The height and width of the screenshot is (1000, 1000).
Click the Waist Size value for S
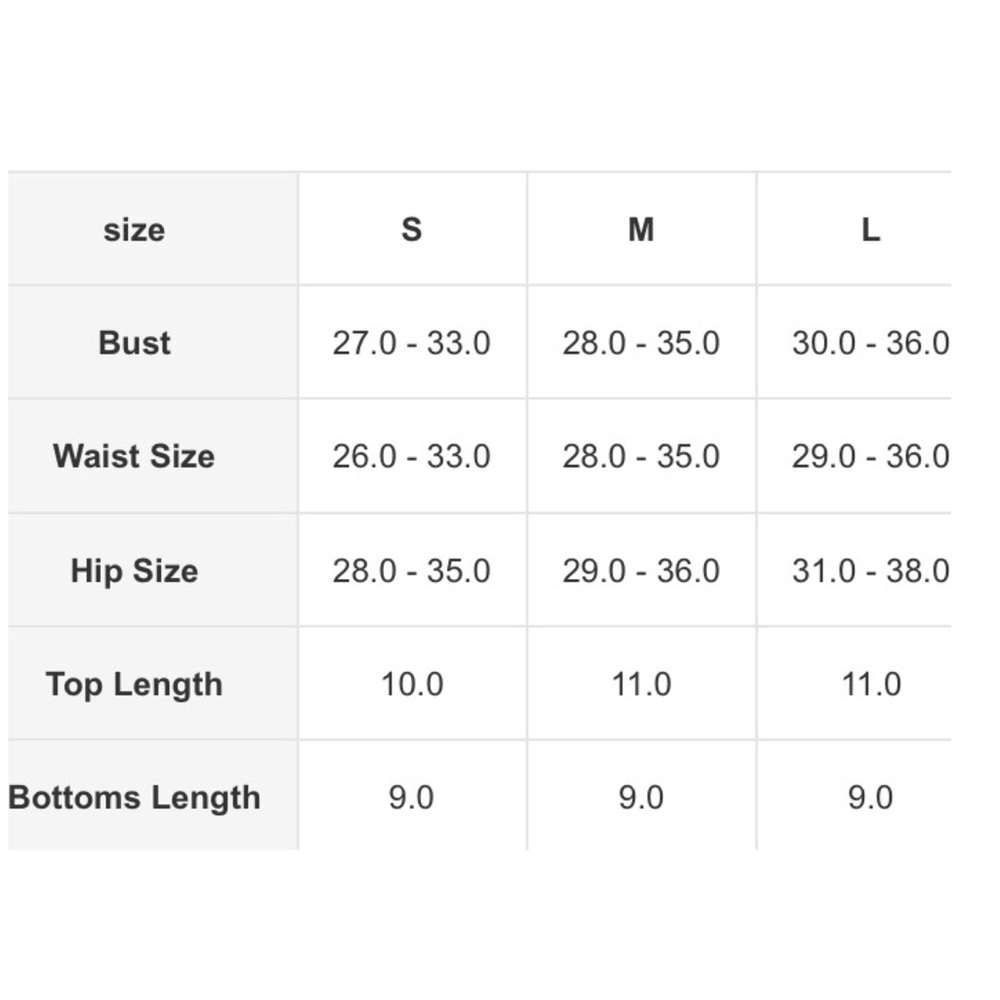click(411, 457)
